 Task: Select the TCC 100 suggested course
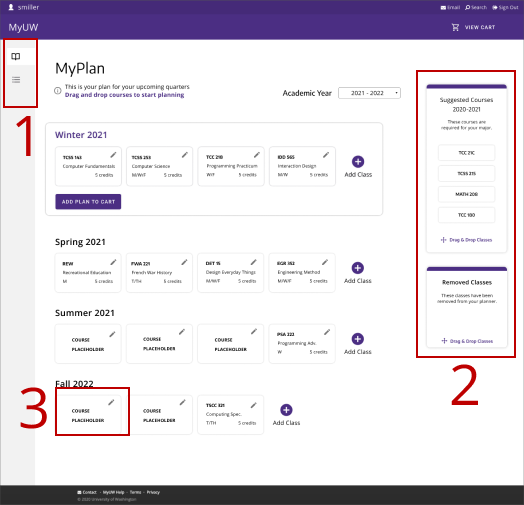click(x=467, y=215)
